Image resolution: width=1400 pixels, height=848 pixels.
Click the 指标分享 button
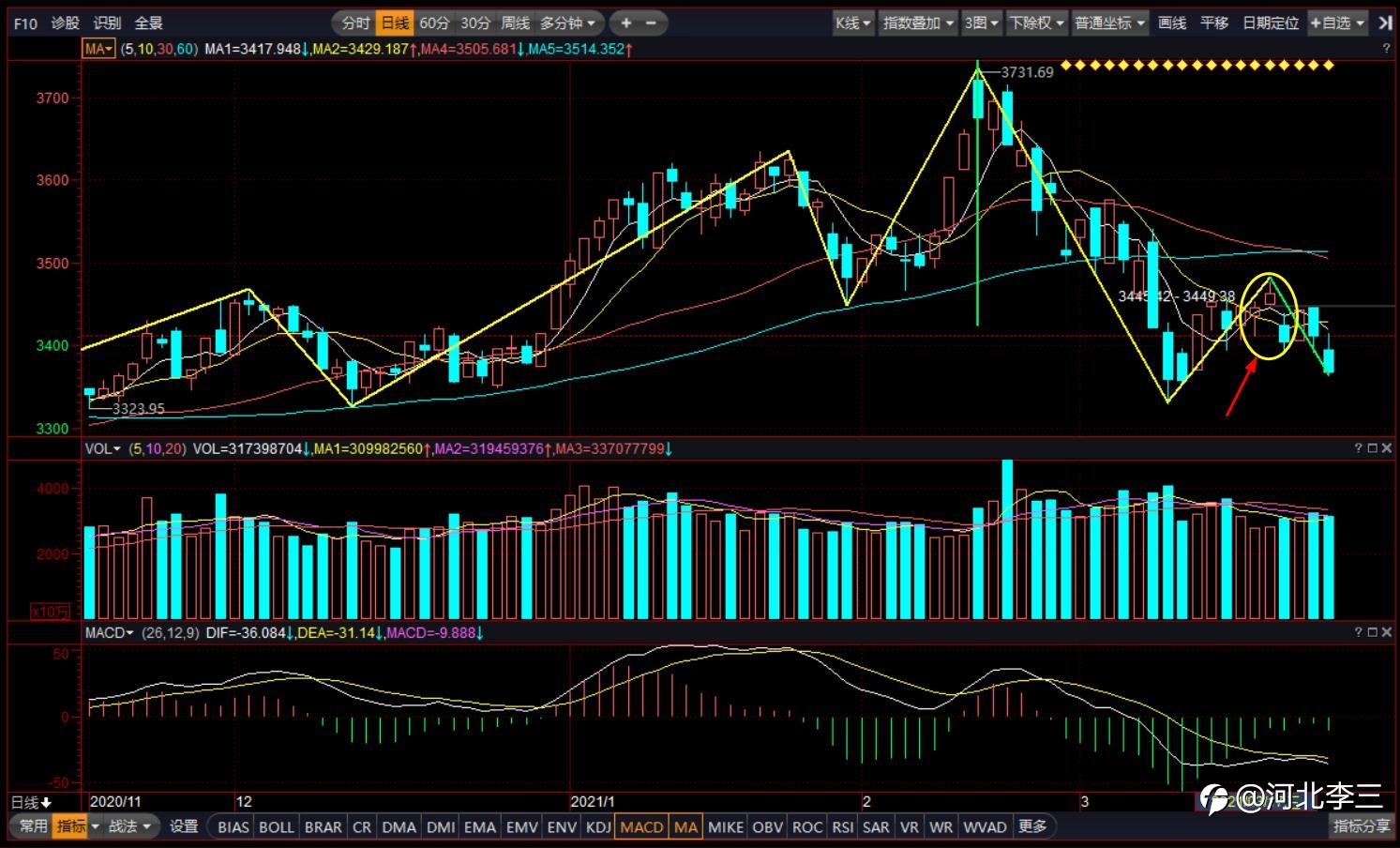1362,825
